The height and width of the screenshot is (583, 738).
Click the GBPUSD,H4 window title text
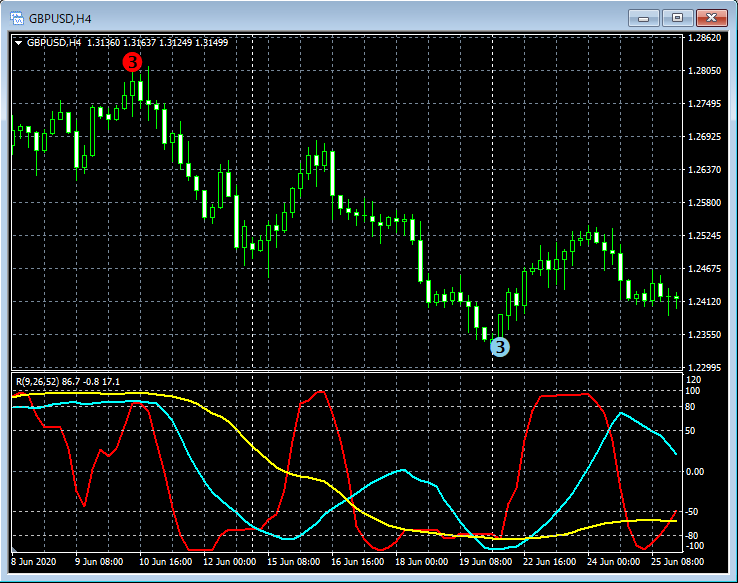60,19
